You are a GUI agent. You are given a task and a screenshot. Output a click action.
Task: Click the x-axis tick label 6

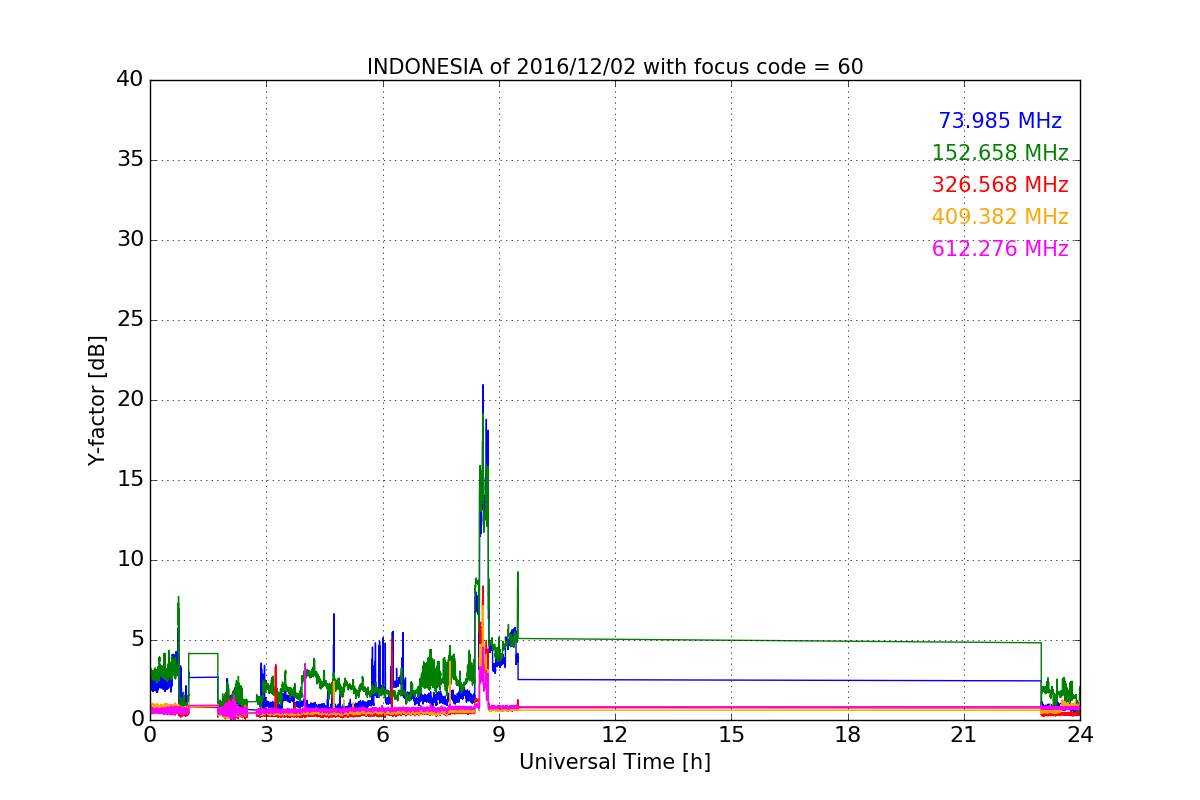coord(382,735)
